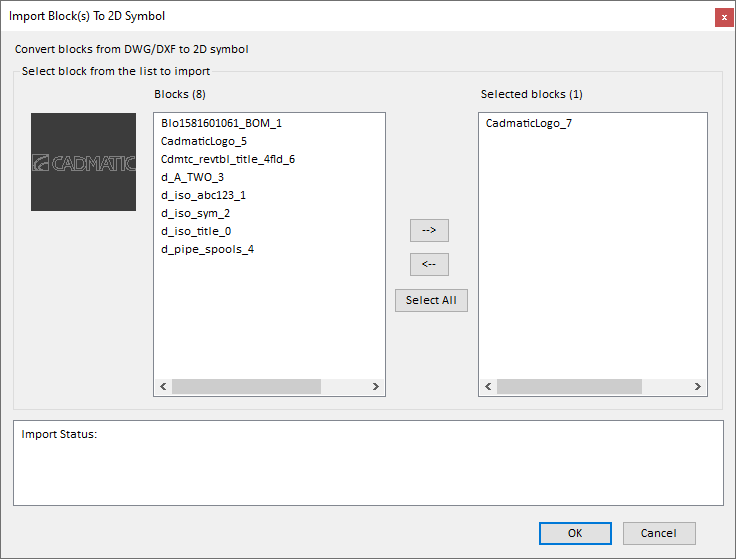
Task: Select d_A_TWO_3 from the list
Action: point(192,177)
